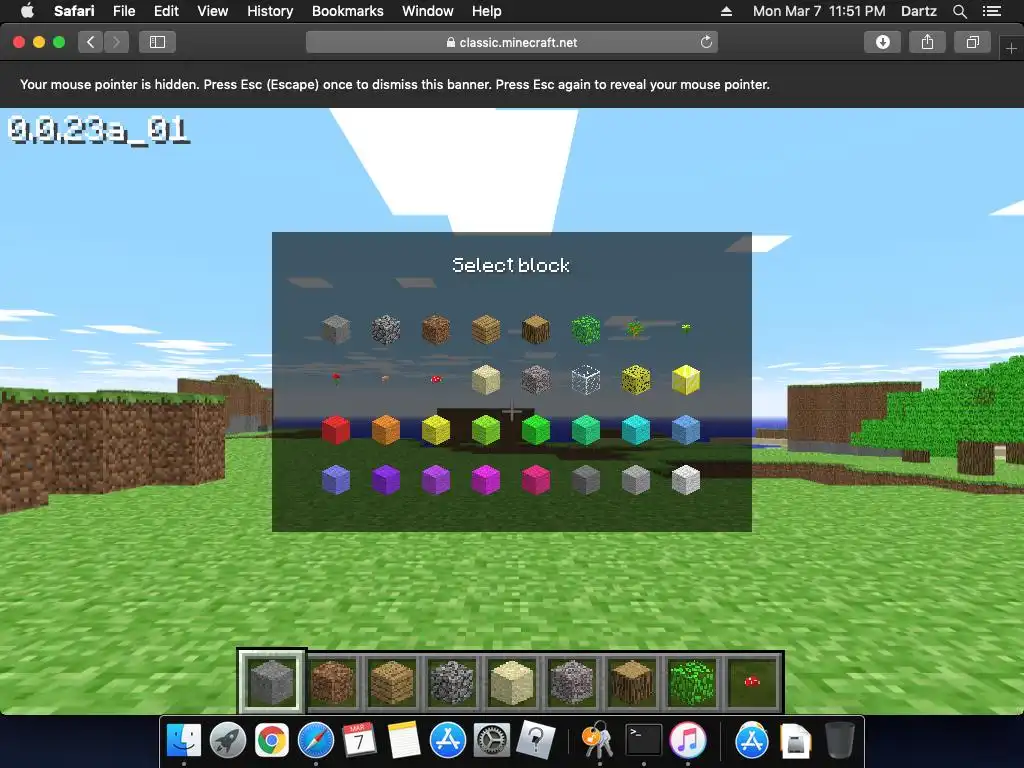Open the Bookmarks menu

coord(347,11)
